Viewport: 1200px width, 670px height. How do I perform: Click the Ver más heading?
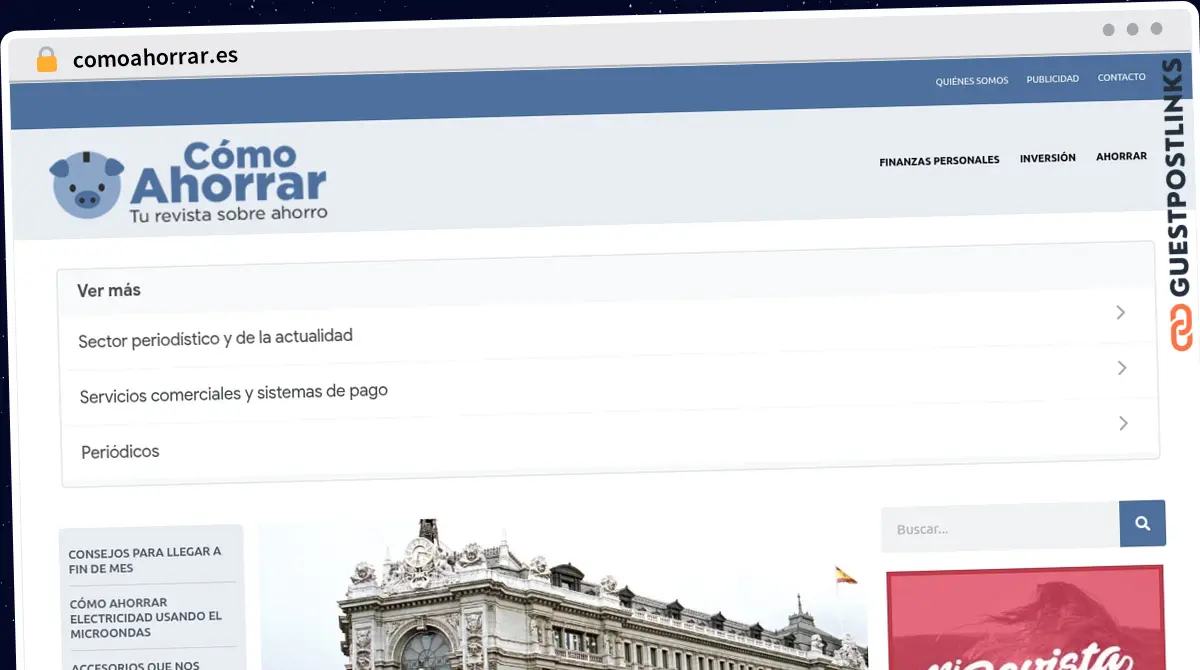coord(109,290)
